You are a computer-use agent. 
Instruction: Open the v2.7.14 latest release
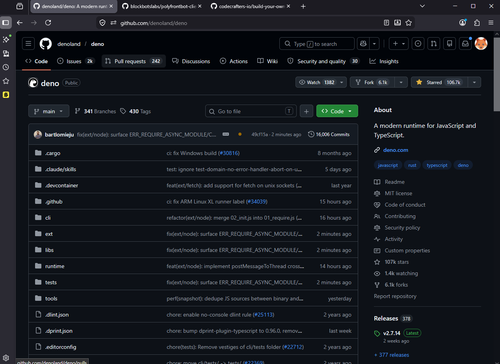(x=392, y=333)
